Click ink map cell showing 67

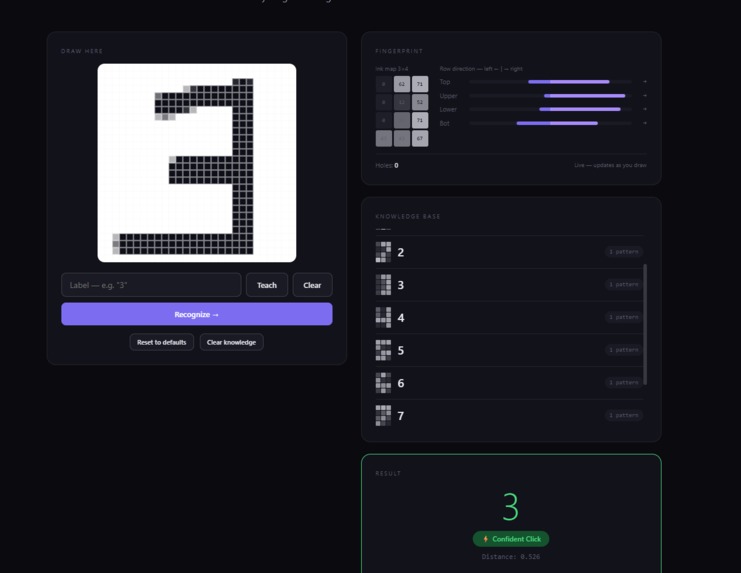pyautogui.click(x=420, y=138)
